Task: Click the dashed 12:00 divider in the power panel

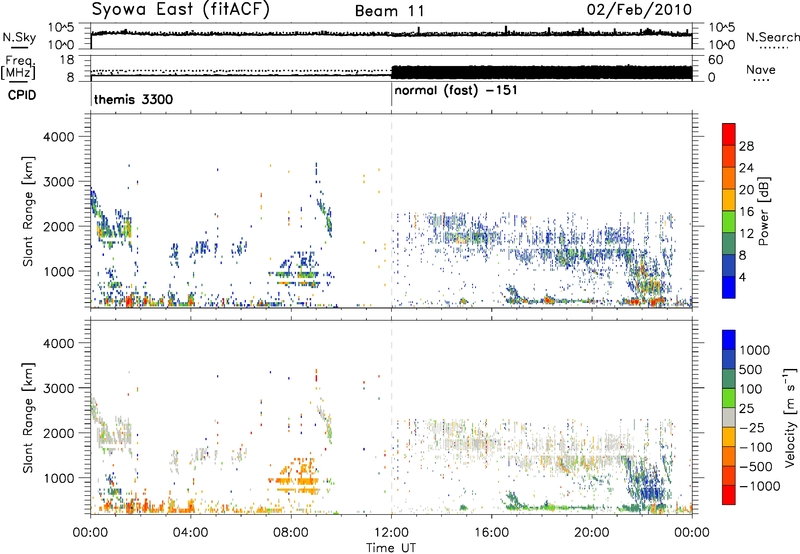Action: (391, 211)
